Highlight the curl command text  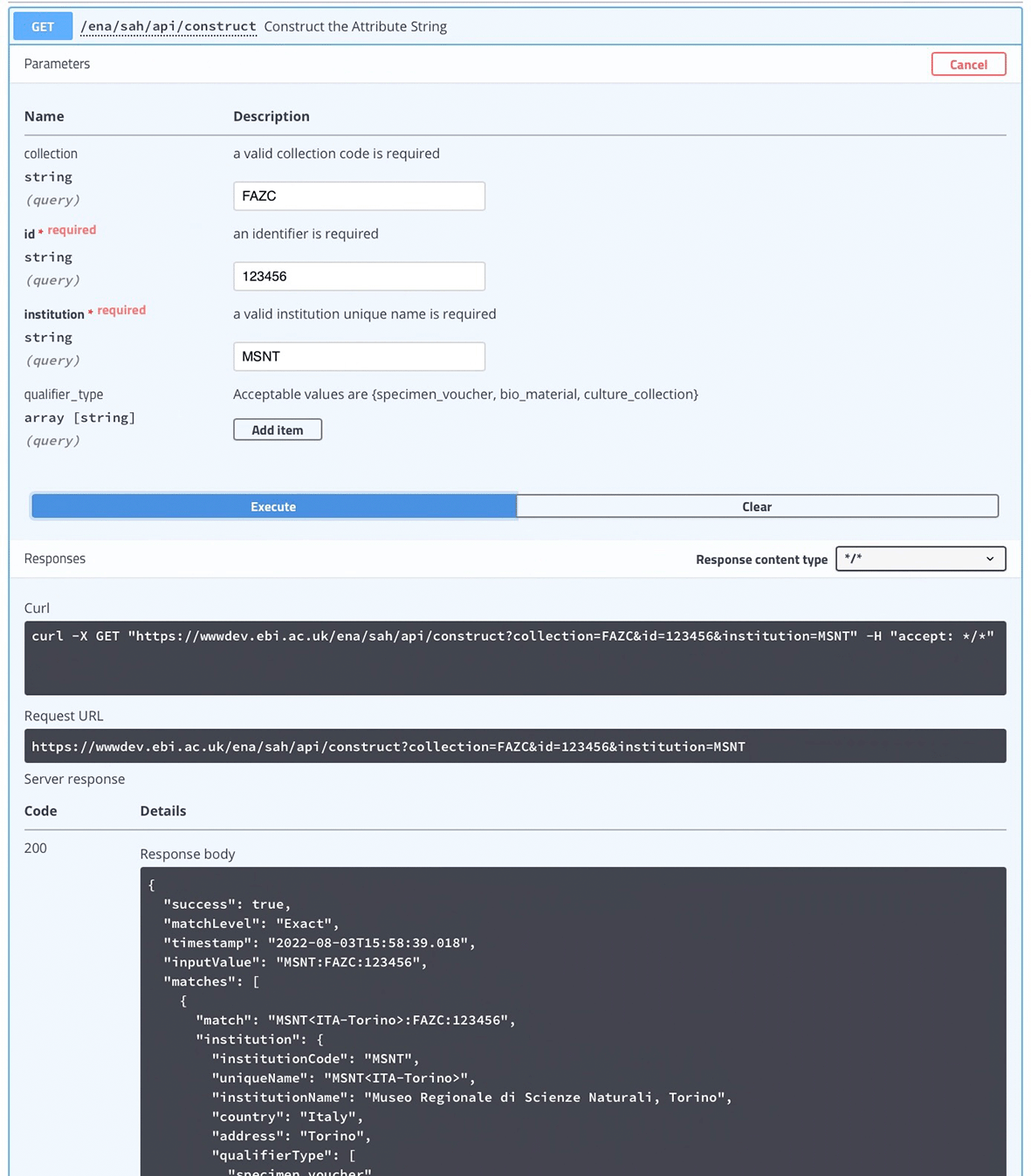point(511,636)
